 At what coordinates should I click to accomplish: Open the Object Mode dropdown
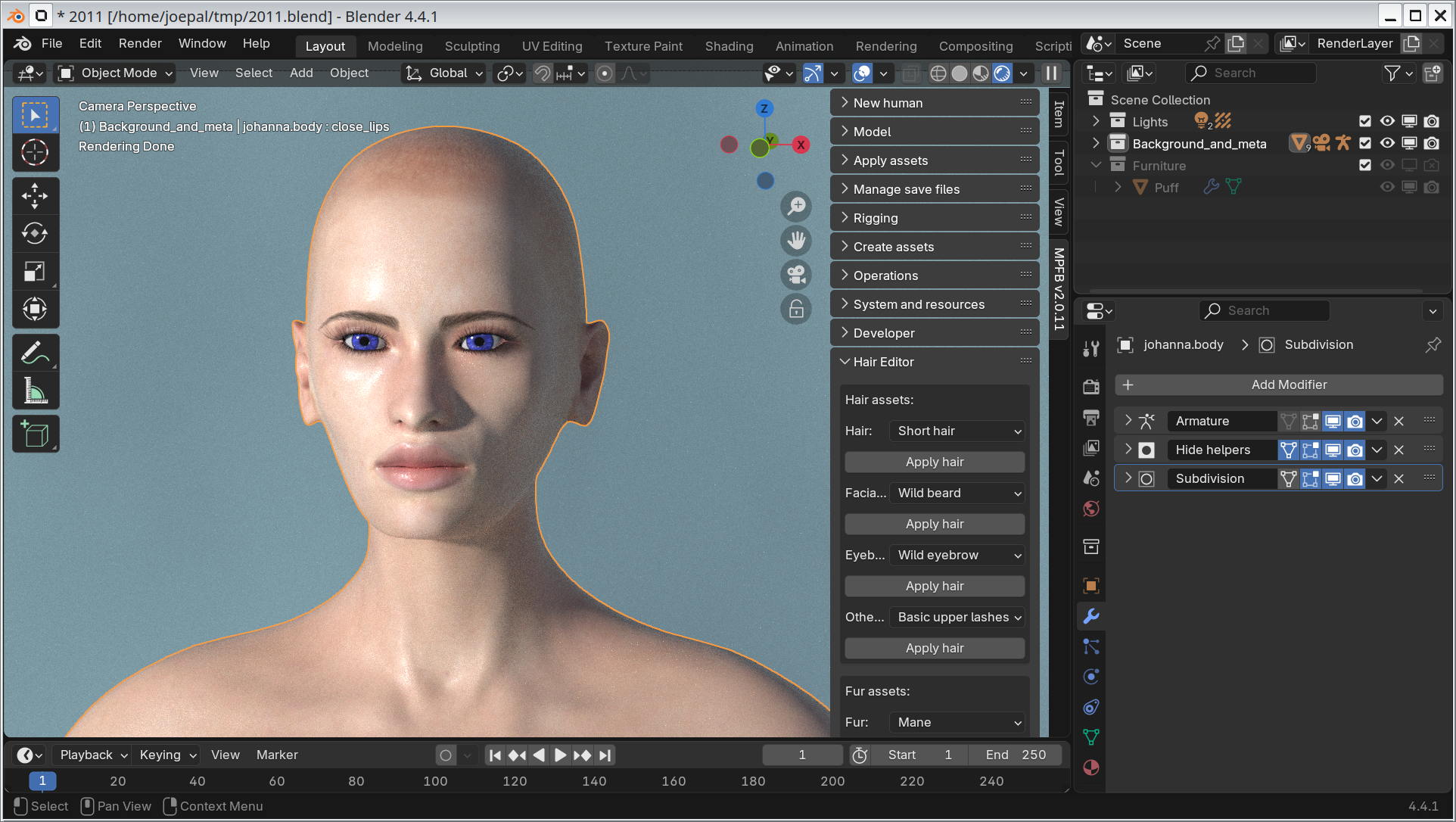(116, 73)
